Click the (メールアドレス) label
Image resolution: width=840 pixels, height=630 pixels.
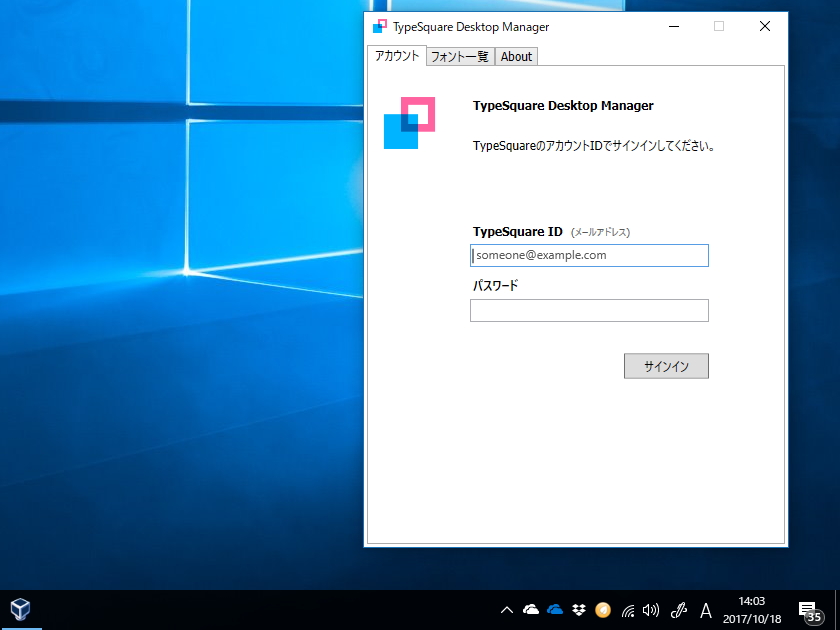(601, 232)
